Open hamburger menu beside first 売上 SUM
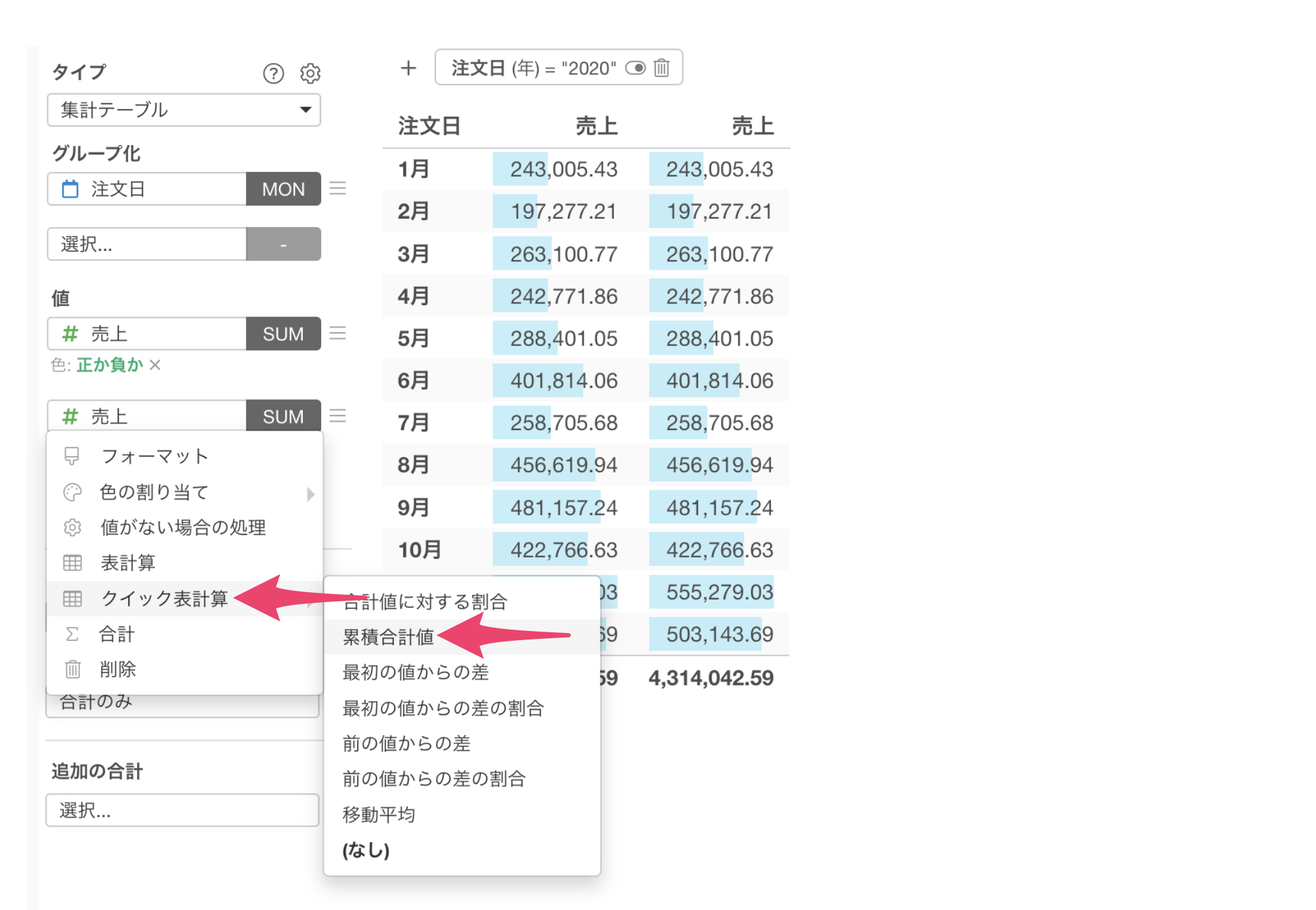The image size is (1316, 910). click(338, 333)
